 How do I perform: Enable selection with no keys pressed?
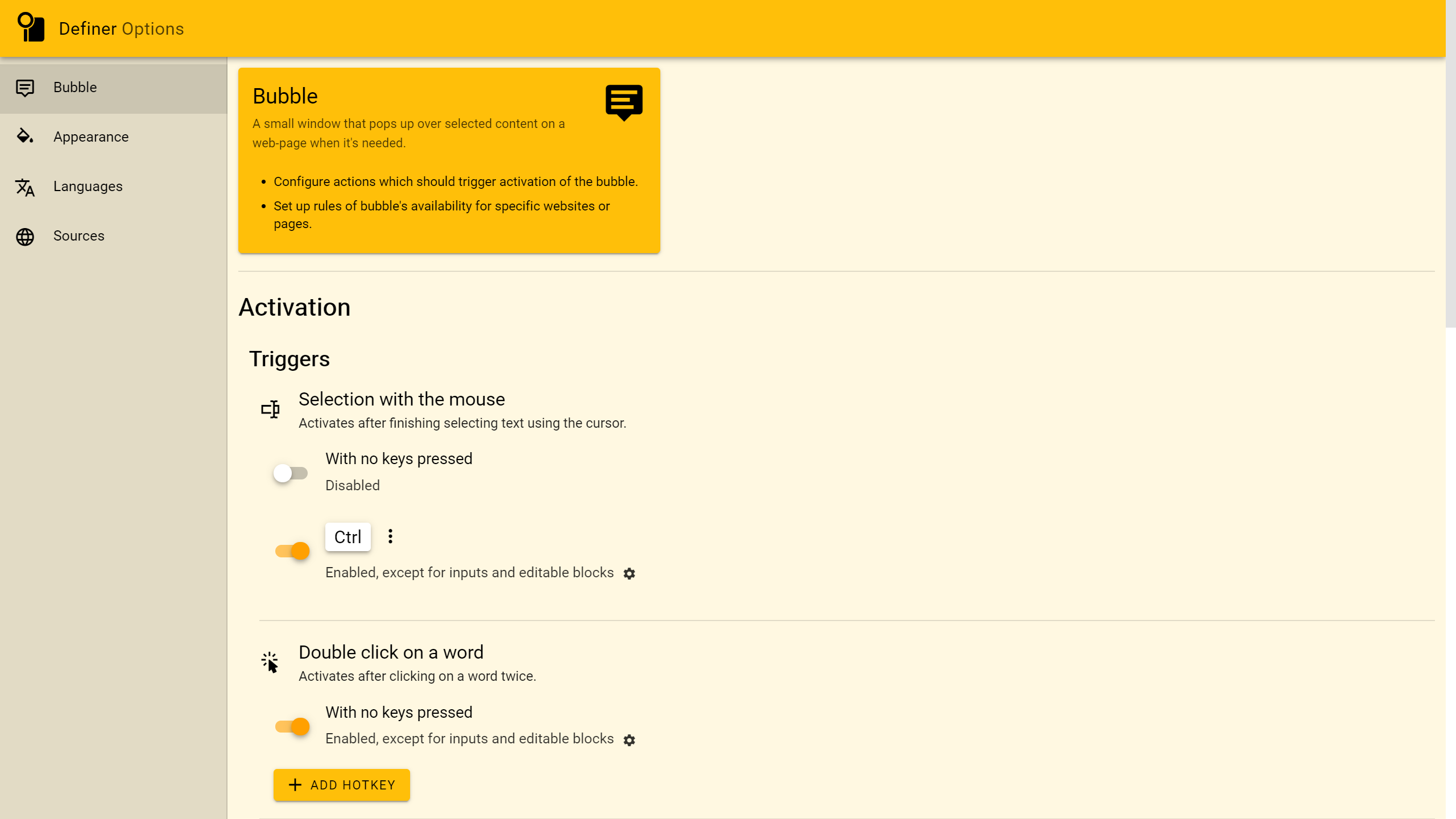(291, 473)
